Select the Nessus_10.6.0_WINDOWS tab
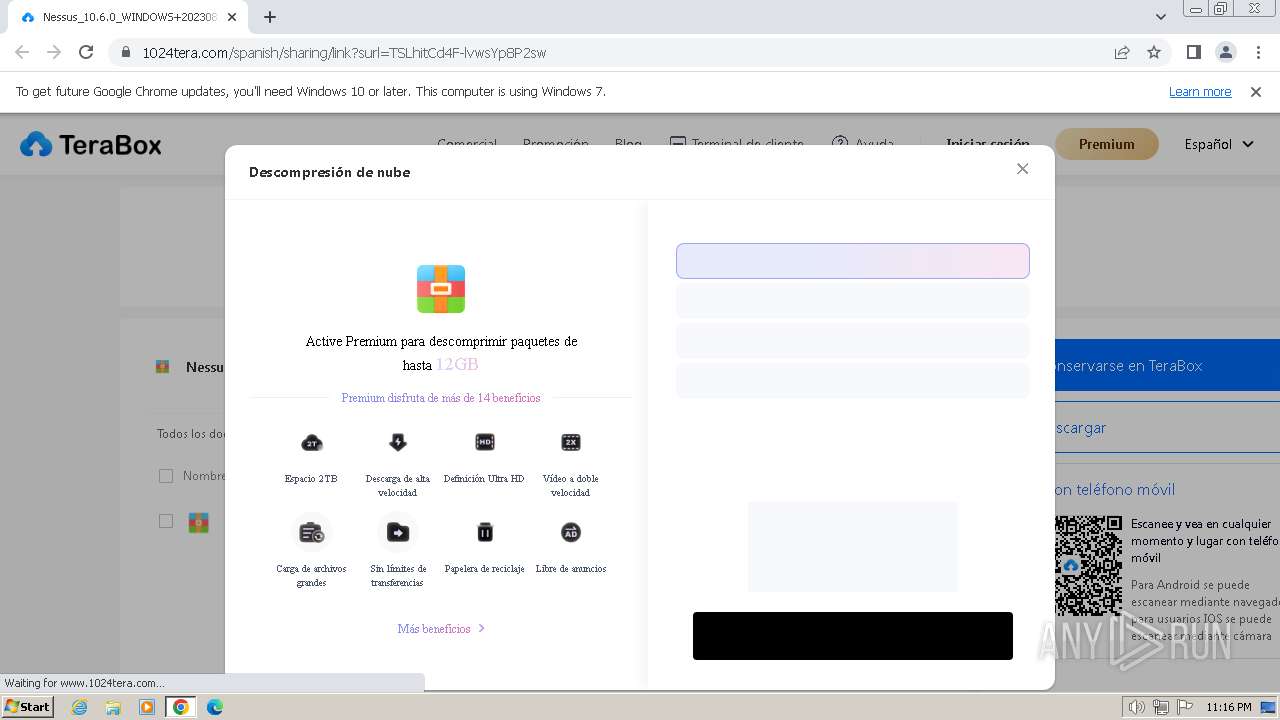 127,17
